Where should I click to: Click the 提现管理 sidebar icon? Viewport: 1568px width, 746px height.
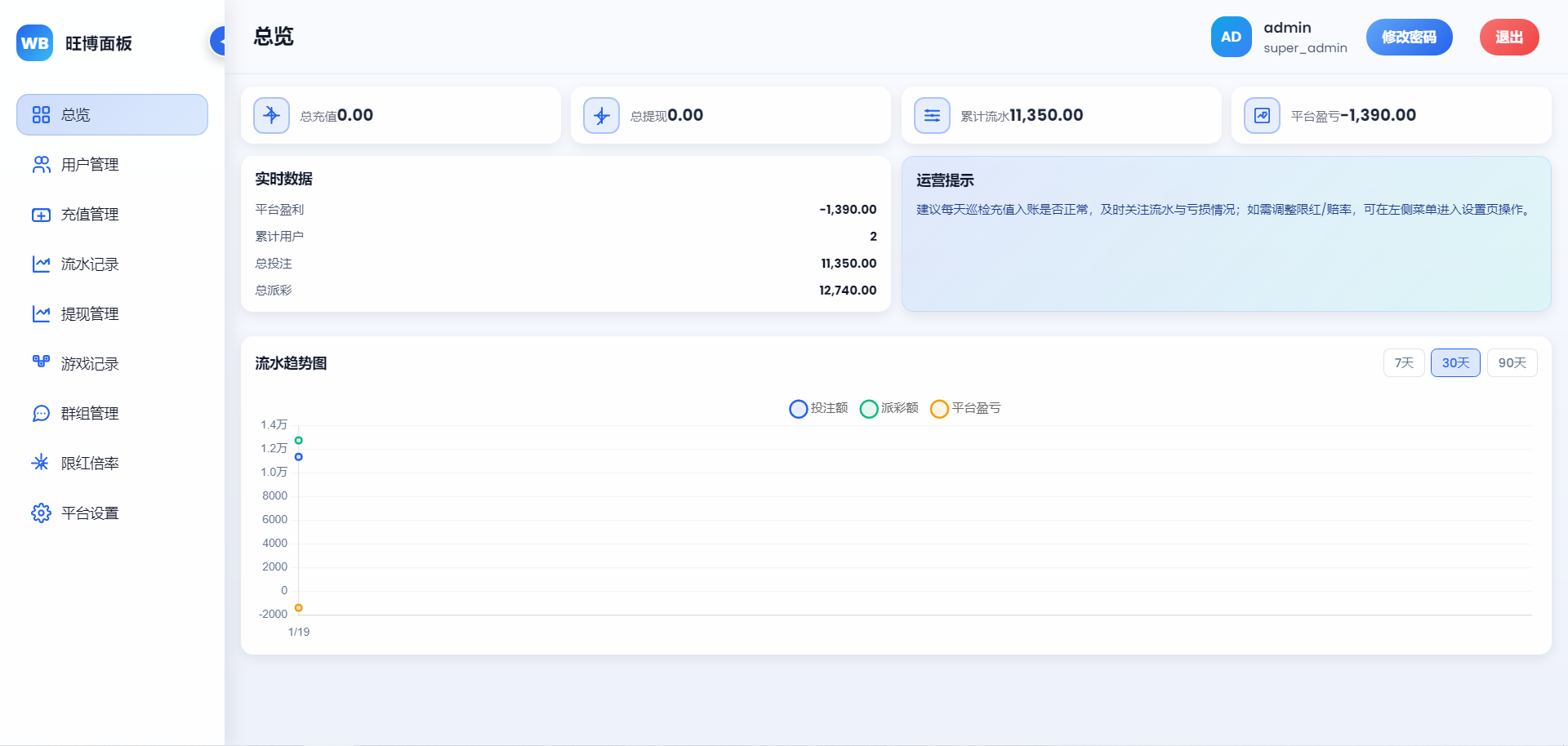[x=41, y=314]
